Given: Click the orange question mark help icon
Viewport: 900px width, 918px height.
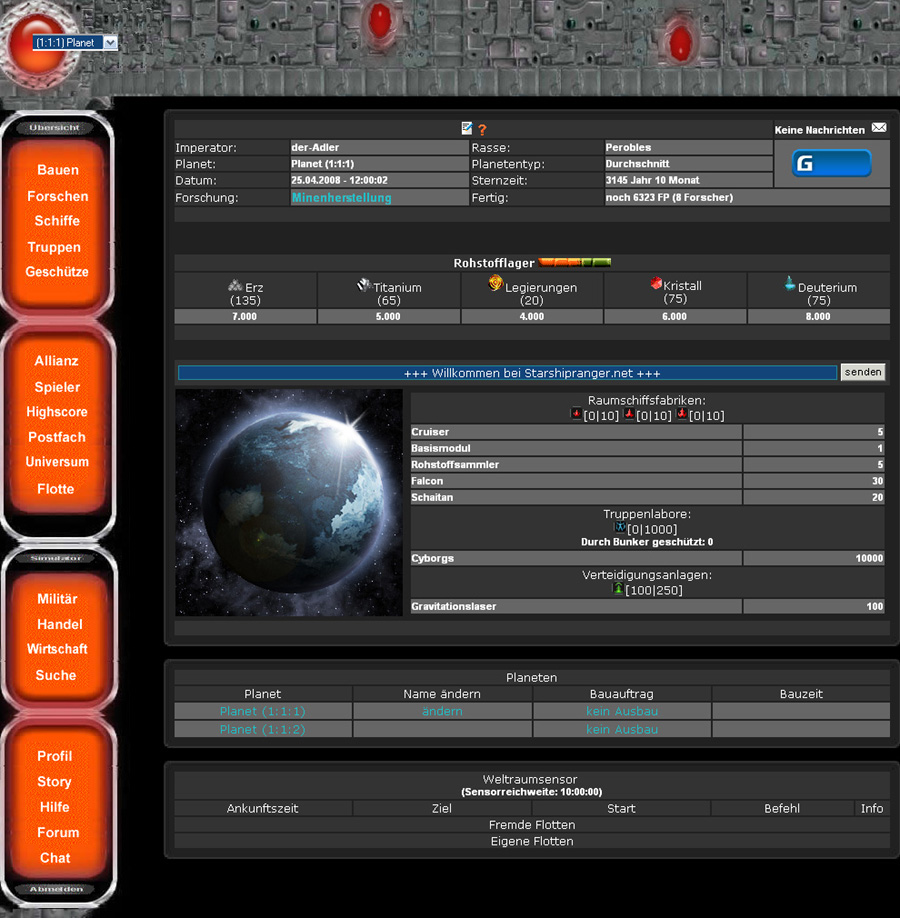Looking at the screenshot, I should (482, 130).
